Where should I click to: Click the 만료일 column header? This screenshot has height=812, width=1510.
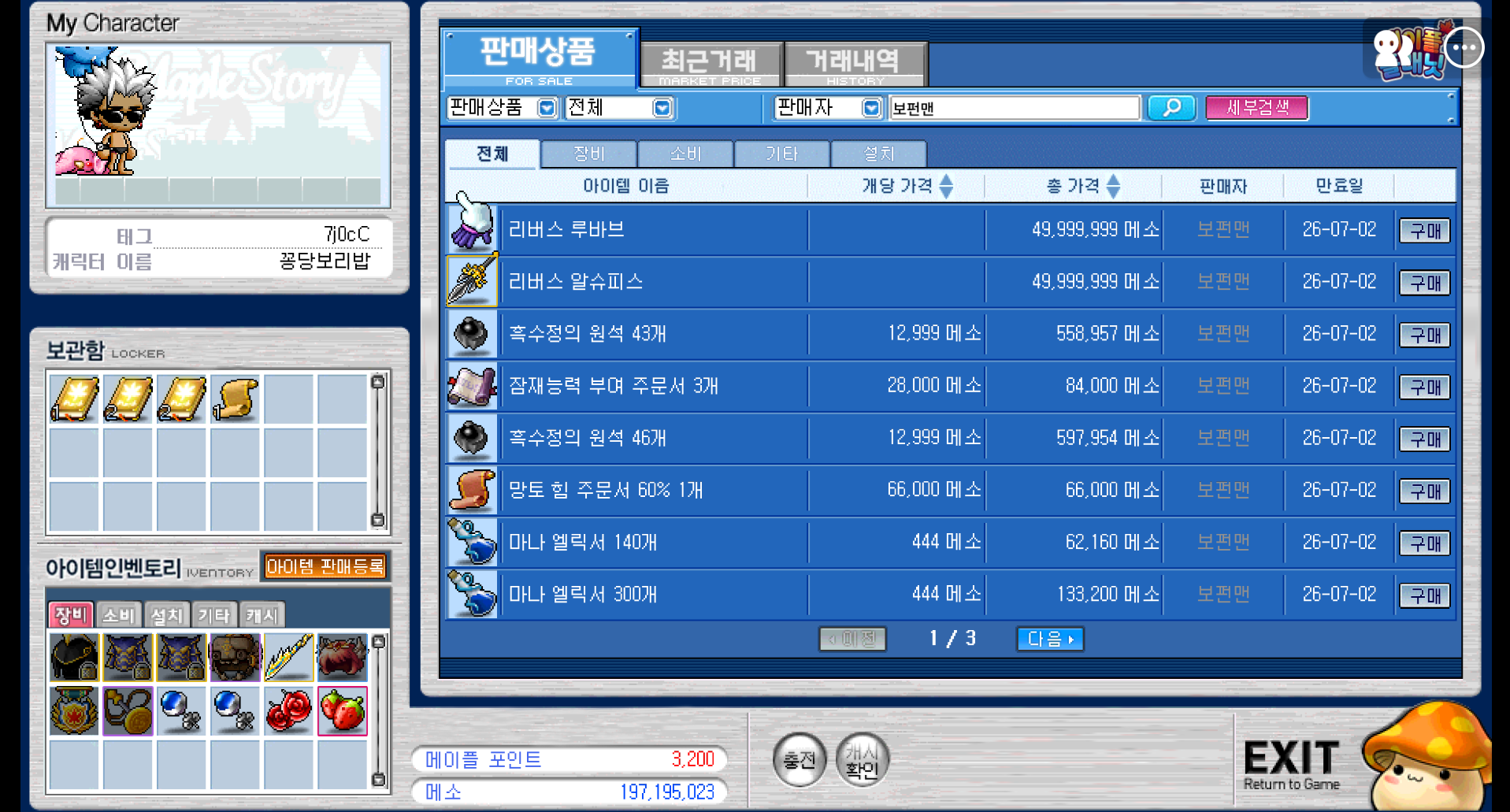pyautogui.click(x=1339, y=186)
